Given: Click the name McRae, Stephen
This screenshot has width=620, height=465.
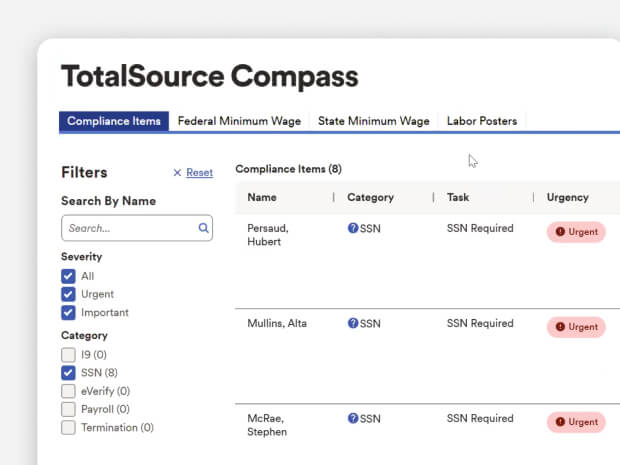Looking at the screenshot, I should pyautogui.click(x=267, y=425).
